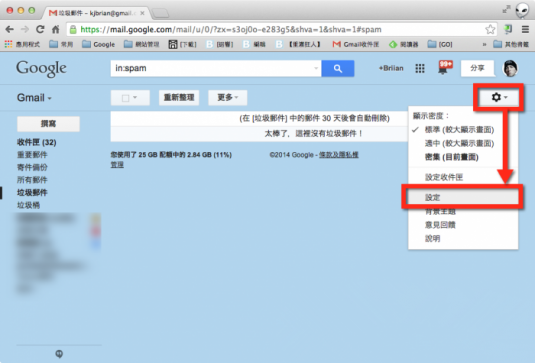This screenshot has width=535, height=363.
Task: Reload the page with refresh icon
Action: 40,29
